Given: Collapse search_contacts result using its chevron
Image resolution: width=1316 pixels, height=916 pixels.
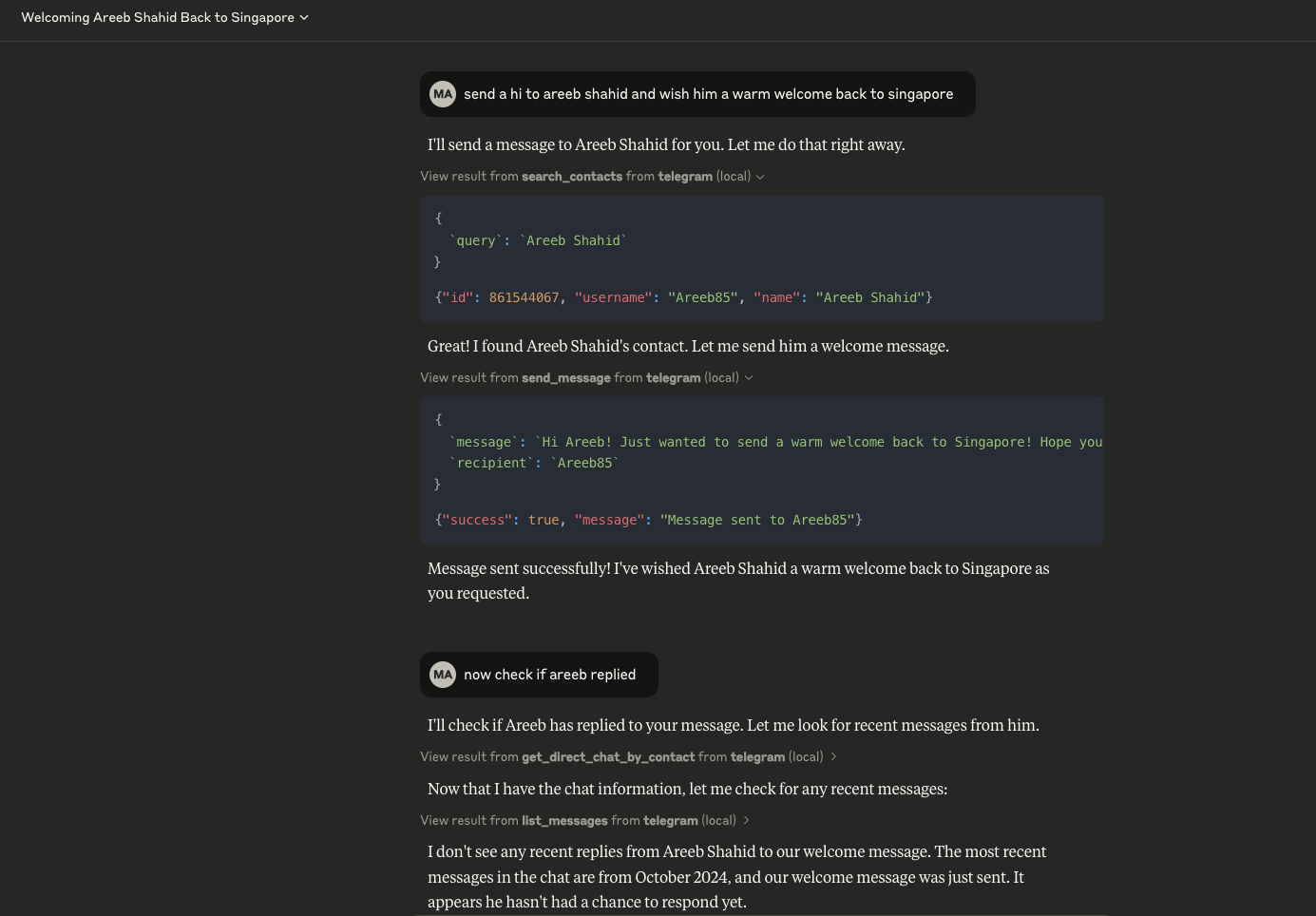Looking at the screenshot, I should [x=760, y=177].
